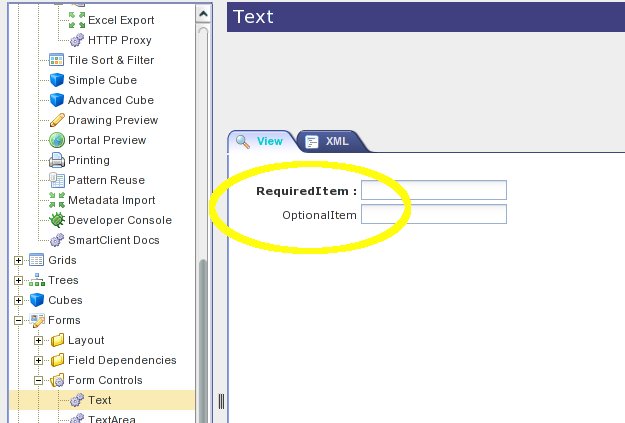Click the Metadata Import icon
Screen dimensions: 625x423
[57, 200]
